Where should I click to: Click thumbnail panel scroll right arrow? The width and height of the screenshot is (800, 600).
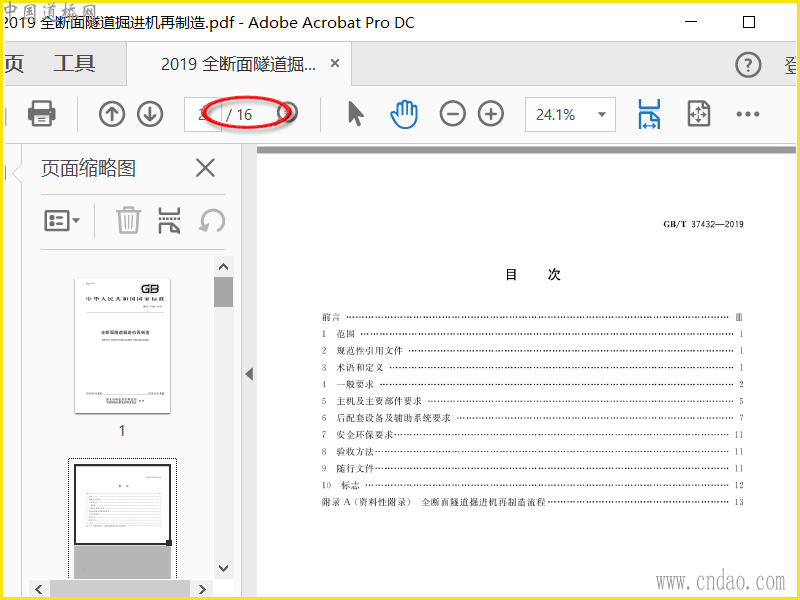click(x=202, y=589)
